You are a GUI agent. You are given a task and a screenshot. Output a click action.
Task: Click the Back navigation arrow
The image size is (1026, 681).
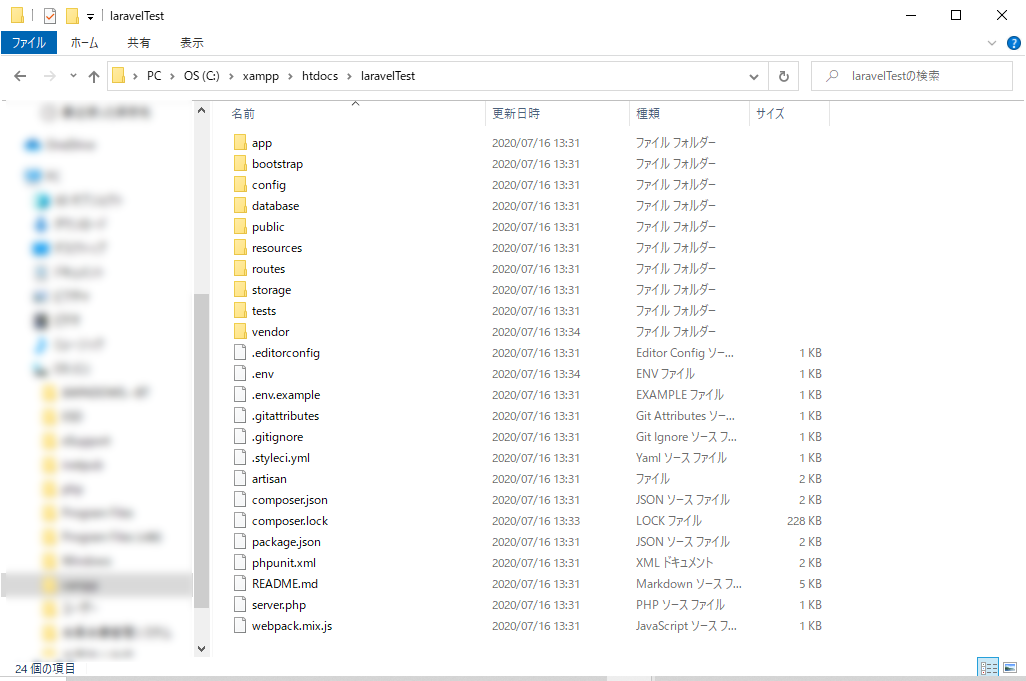click(x=20, y=76)
